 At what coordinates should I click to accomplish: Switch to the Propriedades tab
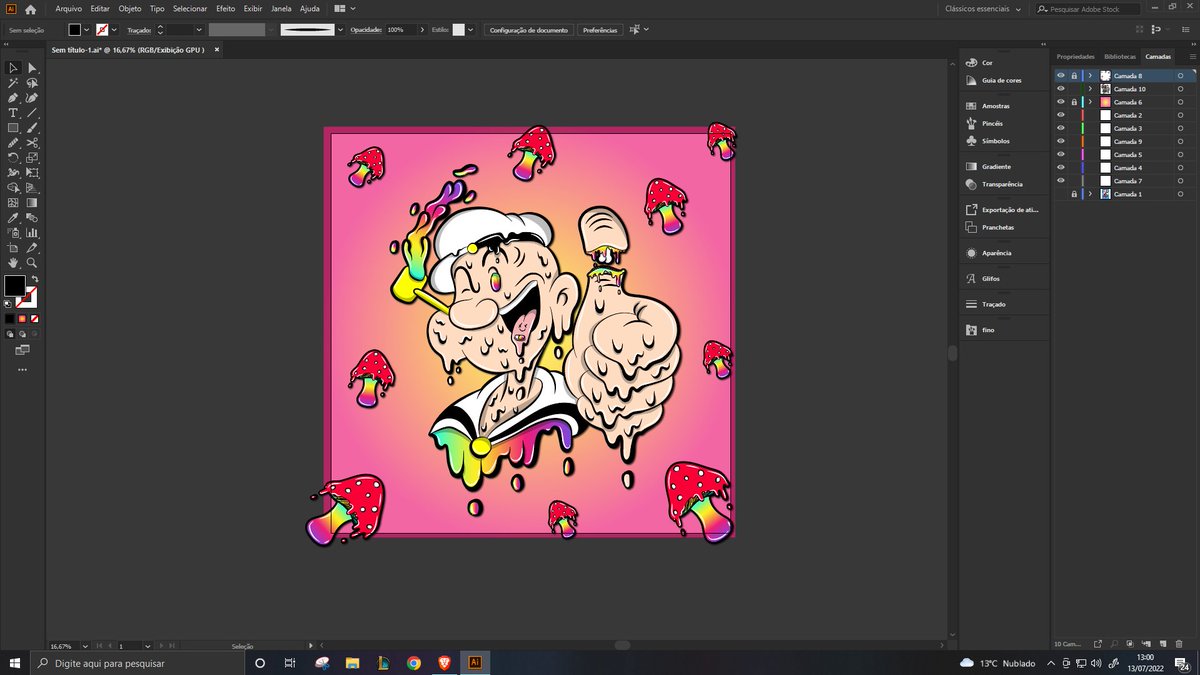[1075, 57]
